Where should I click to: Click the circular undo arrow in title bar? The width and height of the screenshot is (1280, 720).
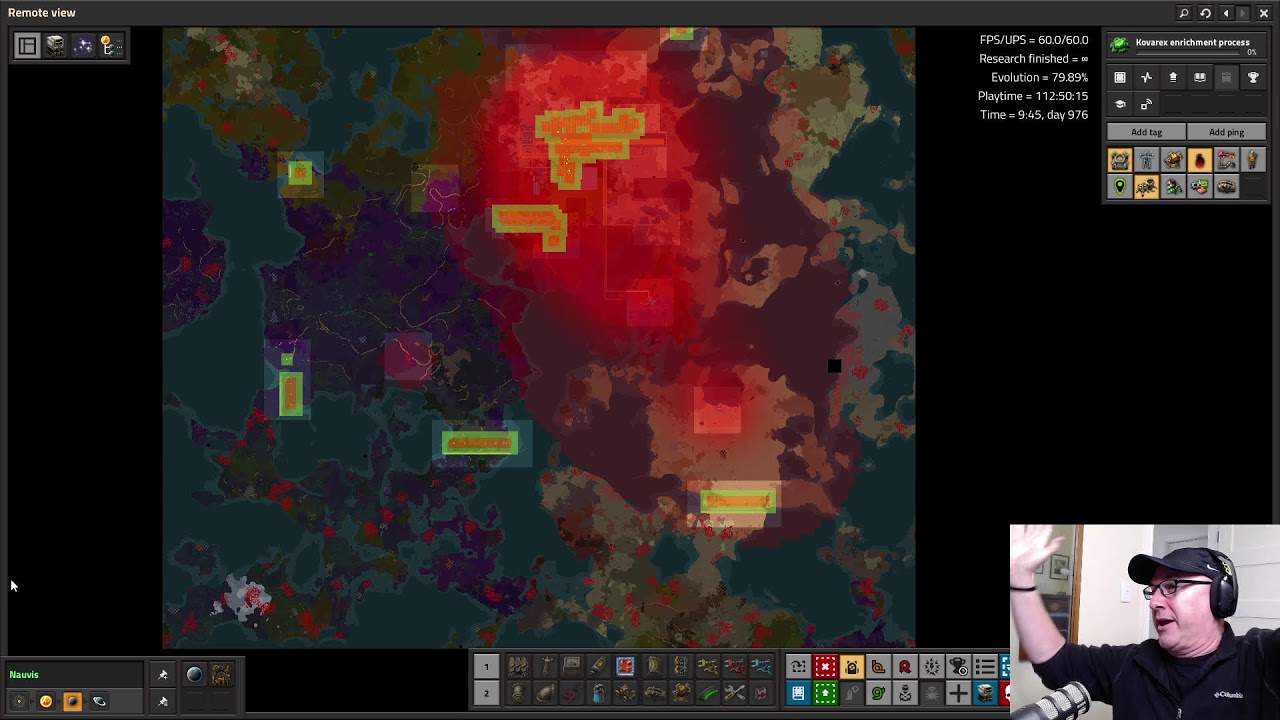pos(1205,13)
